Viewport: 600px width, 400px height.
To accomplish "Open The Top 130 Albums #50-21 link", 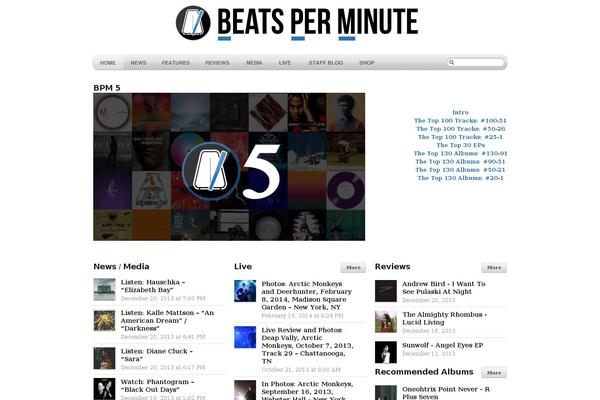I will point(460,170).
